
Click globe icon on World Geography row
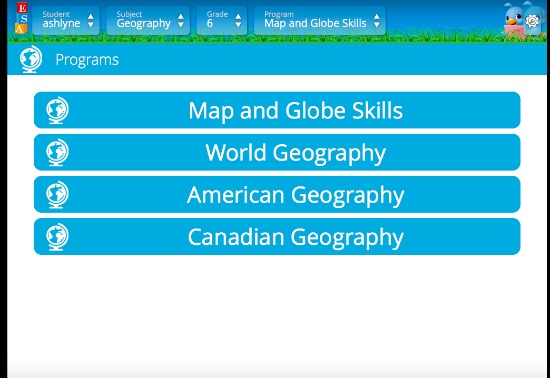pyautogui.click(x=57, y=152)
